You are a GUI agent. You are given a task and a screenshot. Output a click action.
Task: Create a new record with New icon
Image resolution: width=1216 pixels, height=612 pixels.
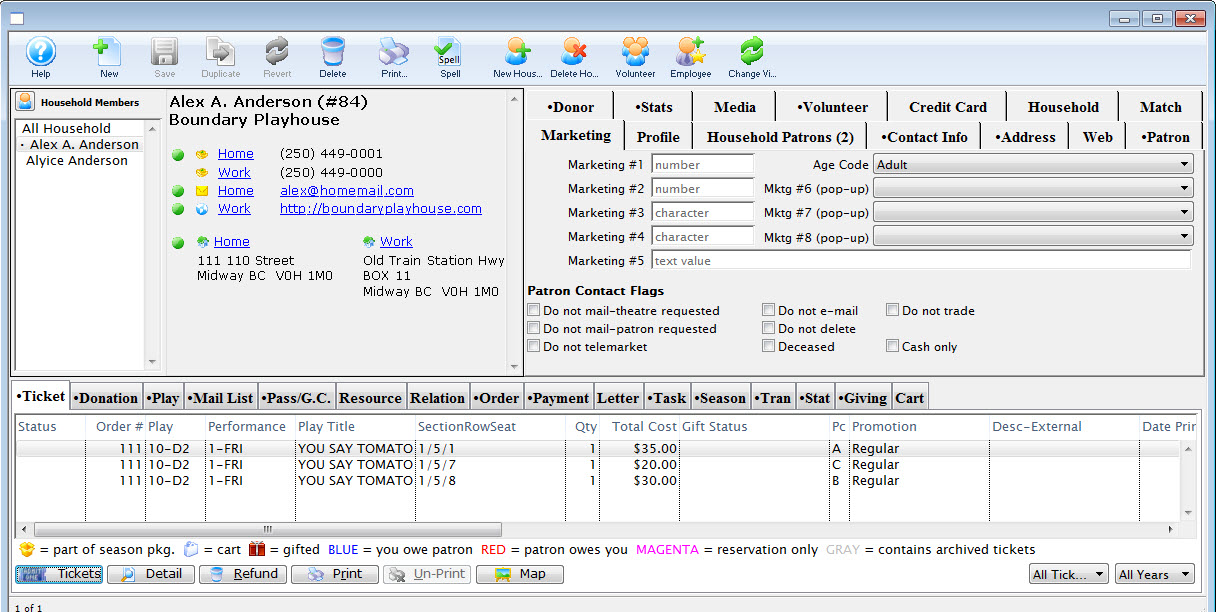coord(108,53)
